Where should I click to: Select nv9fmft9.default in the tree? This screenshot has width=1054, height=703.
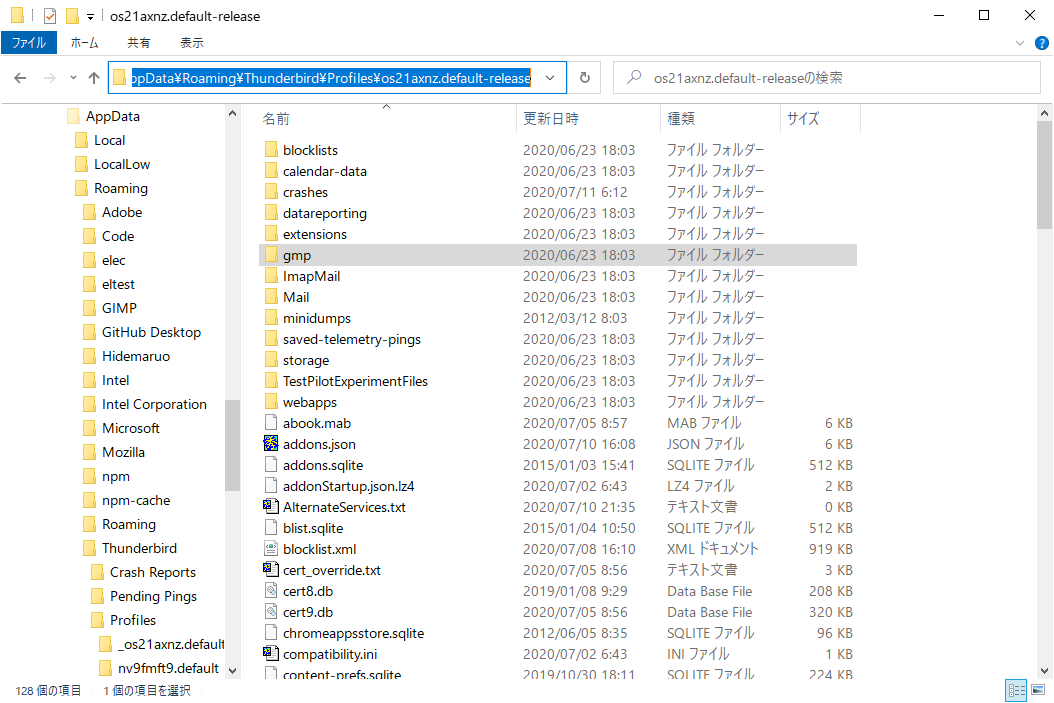click(168, 668)
